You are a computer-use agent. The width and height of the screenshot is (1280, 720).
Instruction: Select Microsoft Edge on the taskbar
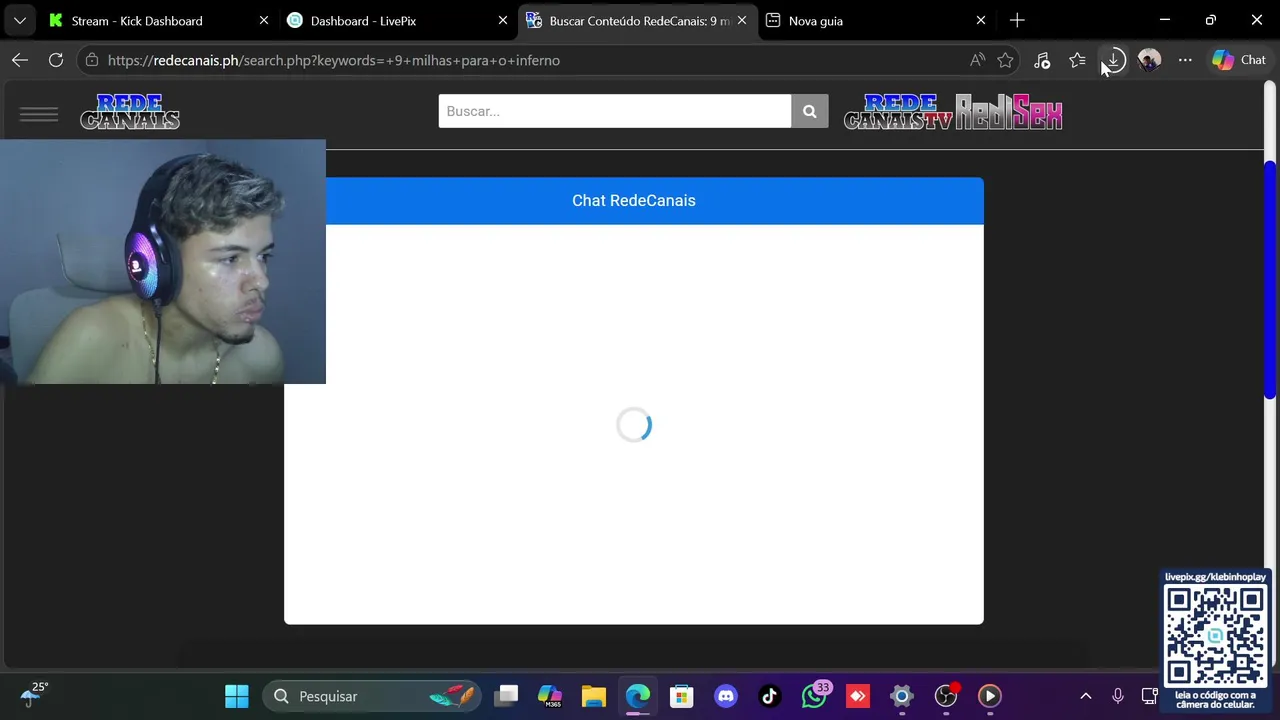pyautogui.click(x=638, y=696)
